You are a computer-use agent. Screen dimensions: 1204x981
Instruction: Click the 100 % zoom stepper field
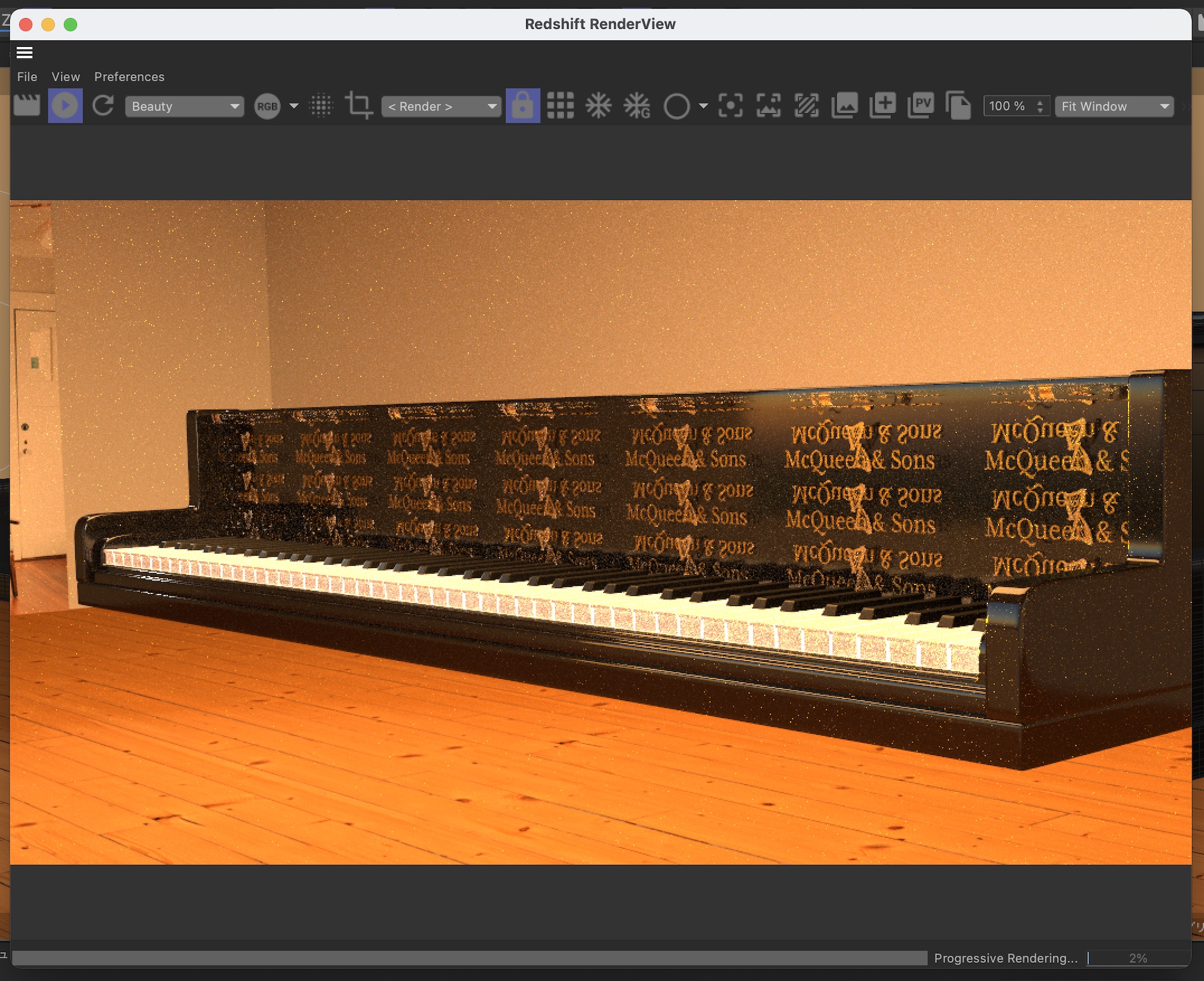[1009, 107]
